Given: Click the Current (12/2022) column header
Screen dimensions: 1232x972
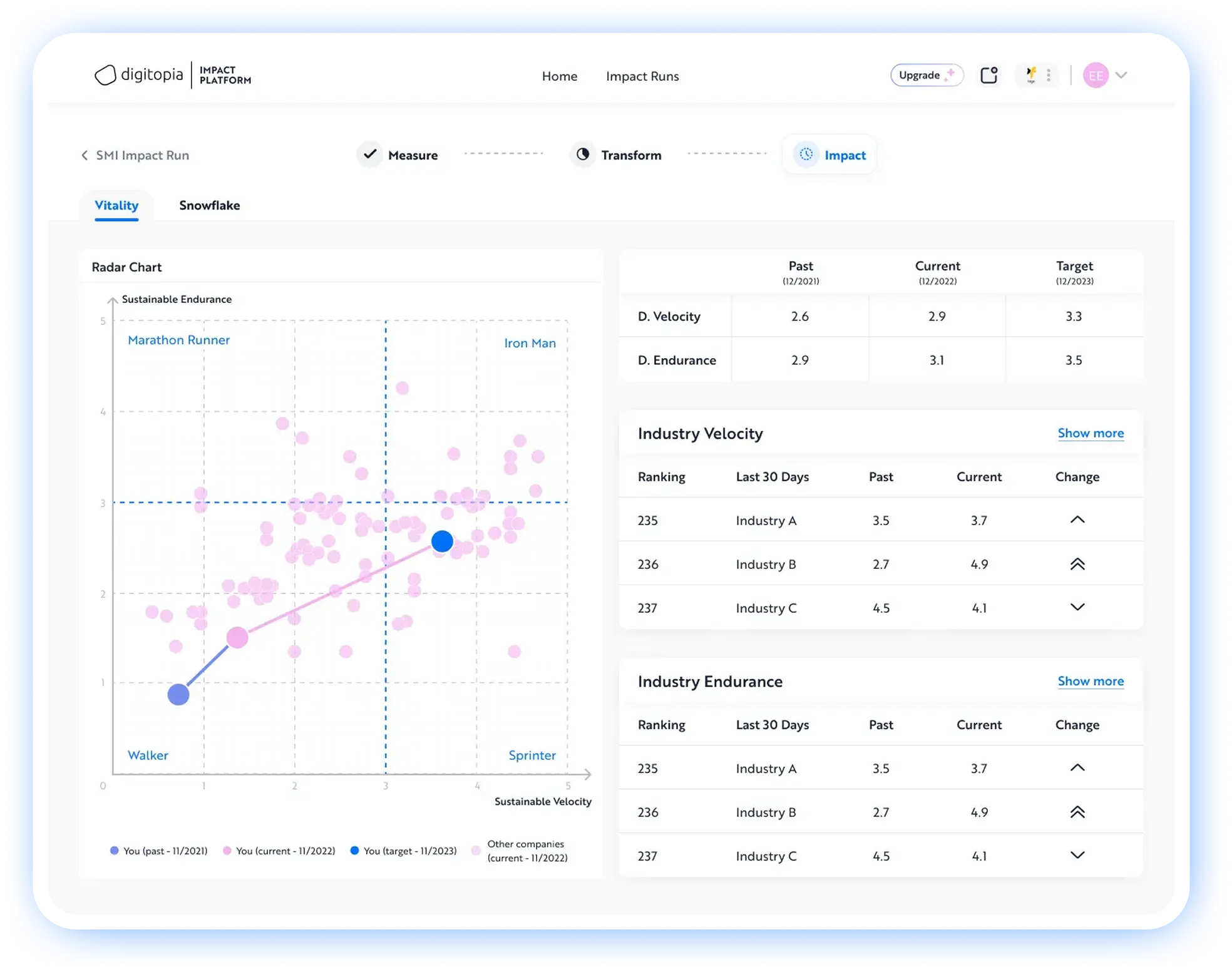Looking at the screenshot, I should 937,272.
